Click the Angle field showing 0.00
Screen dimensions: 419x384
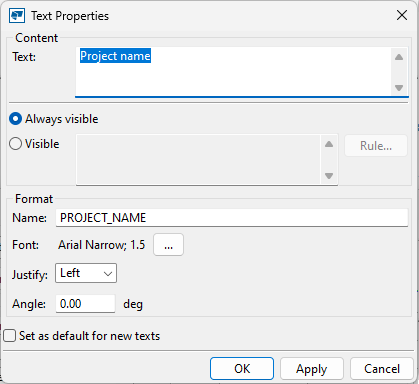click(85, 304)
